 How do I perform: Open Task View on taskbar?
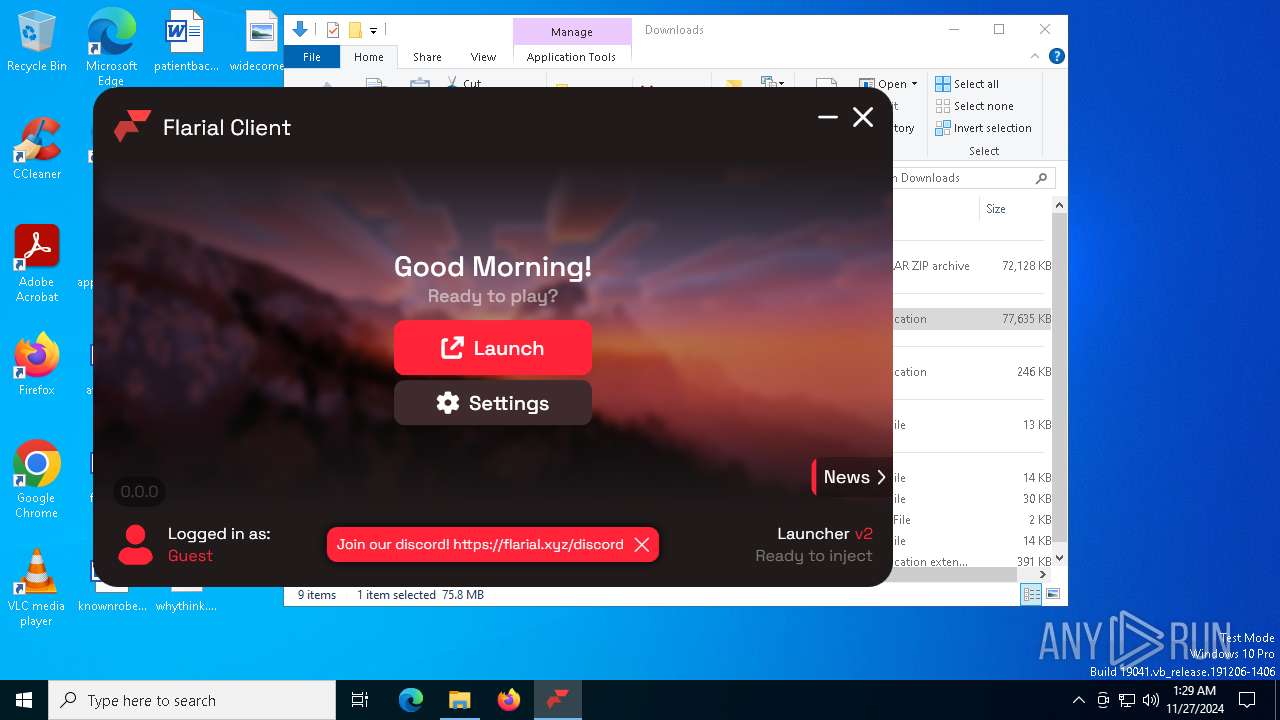(x=360, y=700)
